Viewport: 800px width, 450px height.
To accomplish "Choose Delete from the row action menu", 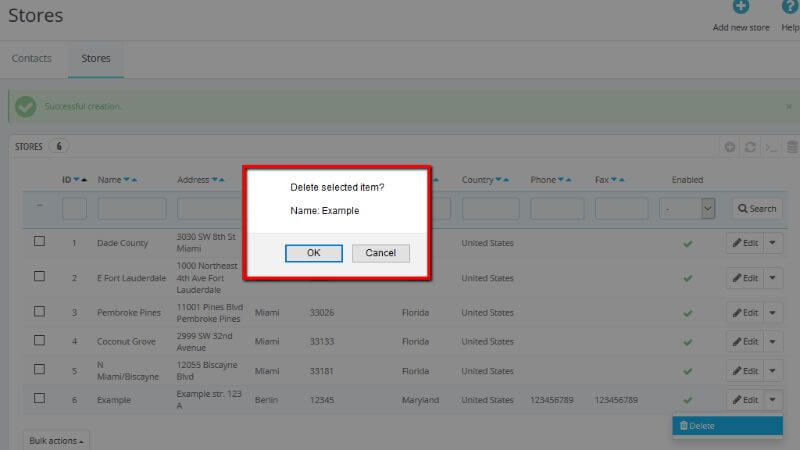I will click(728, 426).
